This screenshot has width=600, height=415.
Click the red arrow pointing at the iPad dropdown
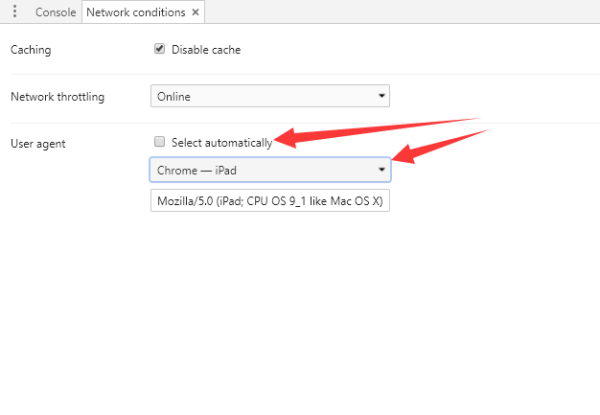coord(440,146)
